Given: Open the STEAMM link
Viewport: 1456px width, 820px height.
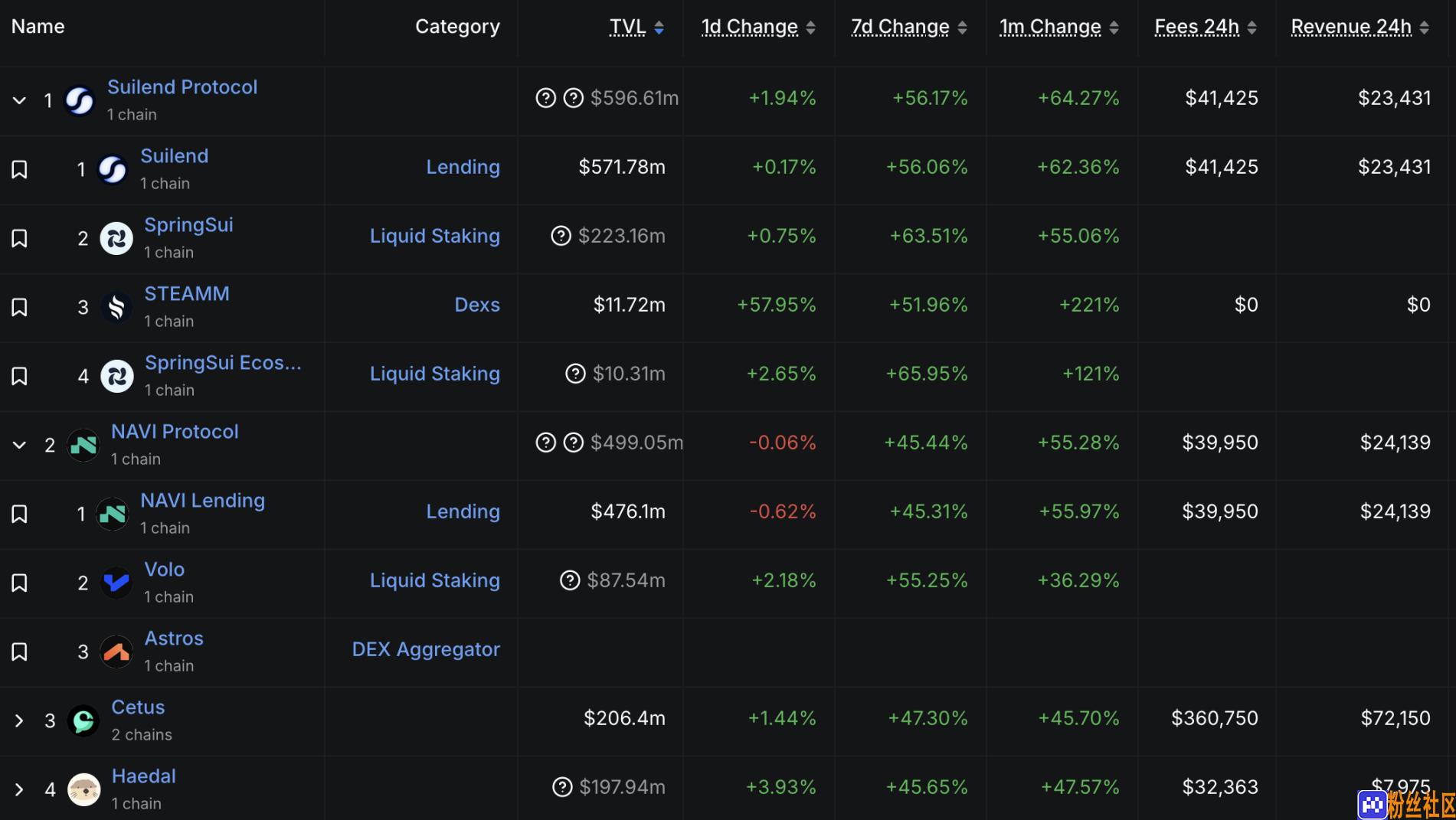Looking at the screenshot, I should click(187, 294).
